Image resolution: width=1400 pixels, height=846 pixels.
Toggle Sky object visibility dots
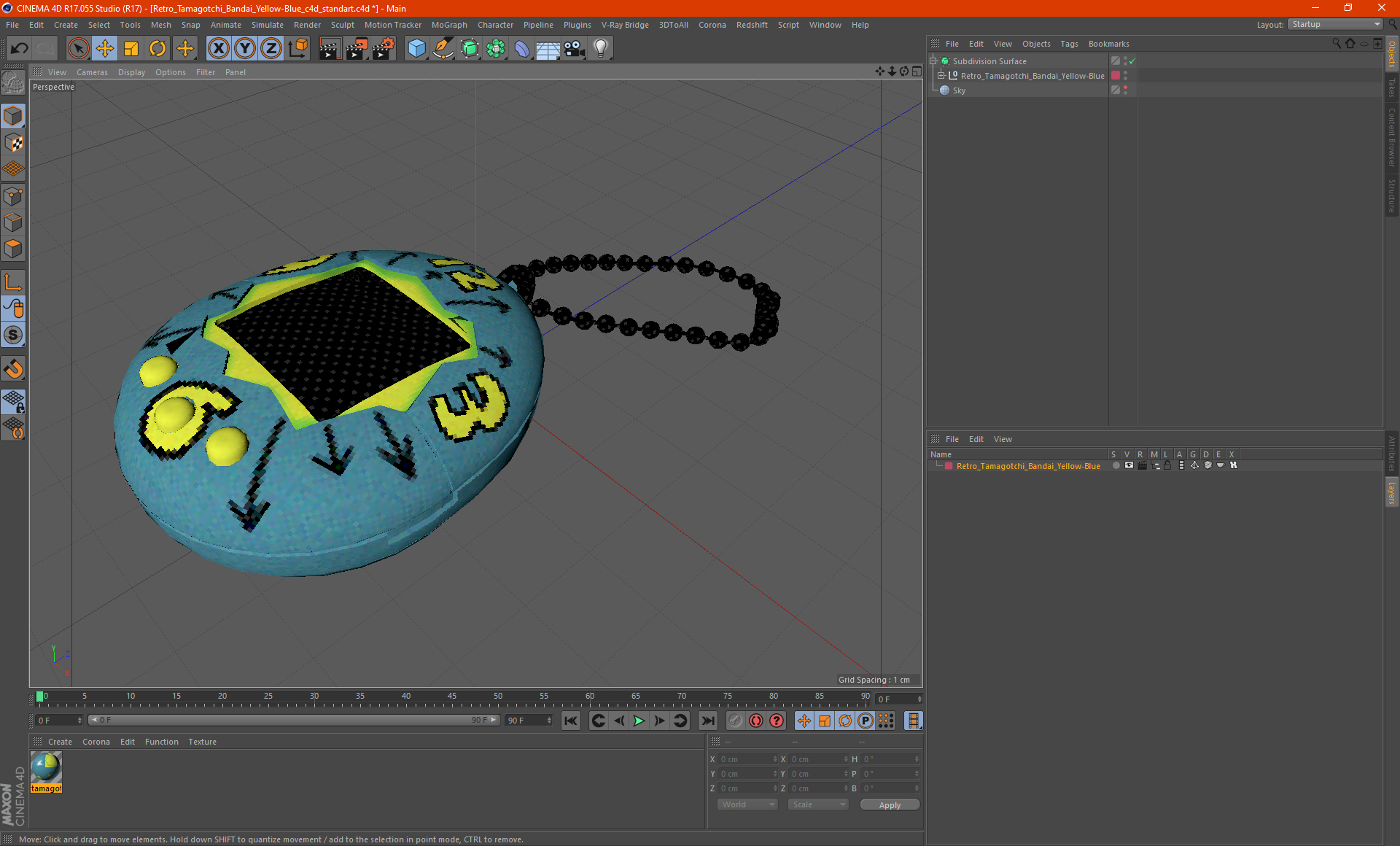coord(1125,90)
